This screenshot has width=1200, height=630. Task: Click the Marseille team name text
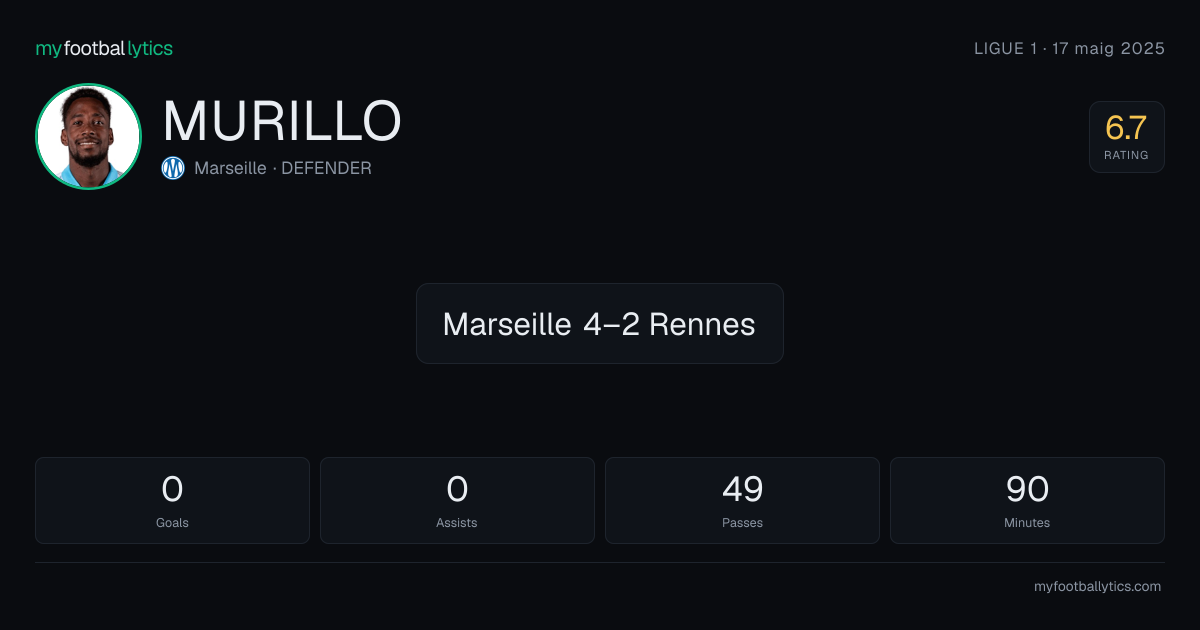pos(230,168)
